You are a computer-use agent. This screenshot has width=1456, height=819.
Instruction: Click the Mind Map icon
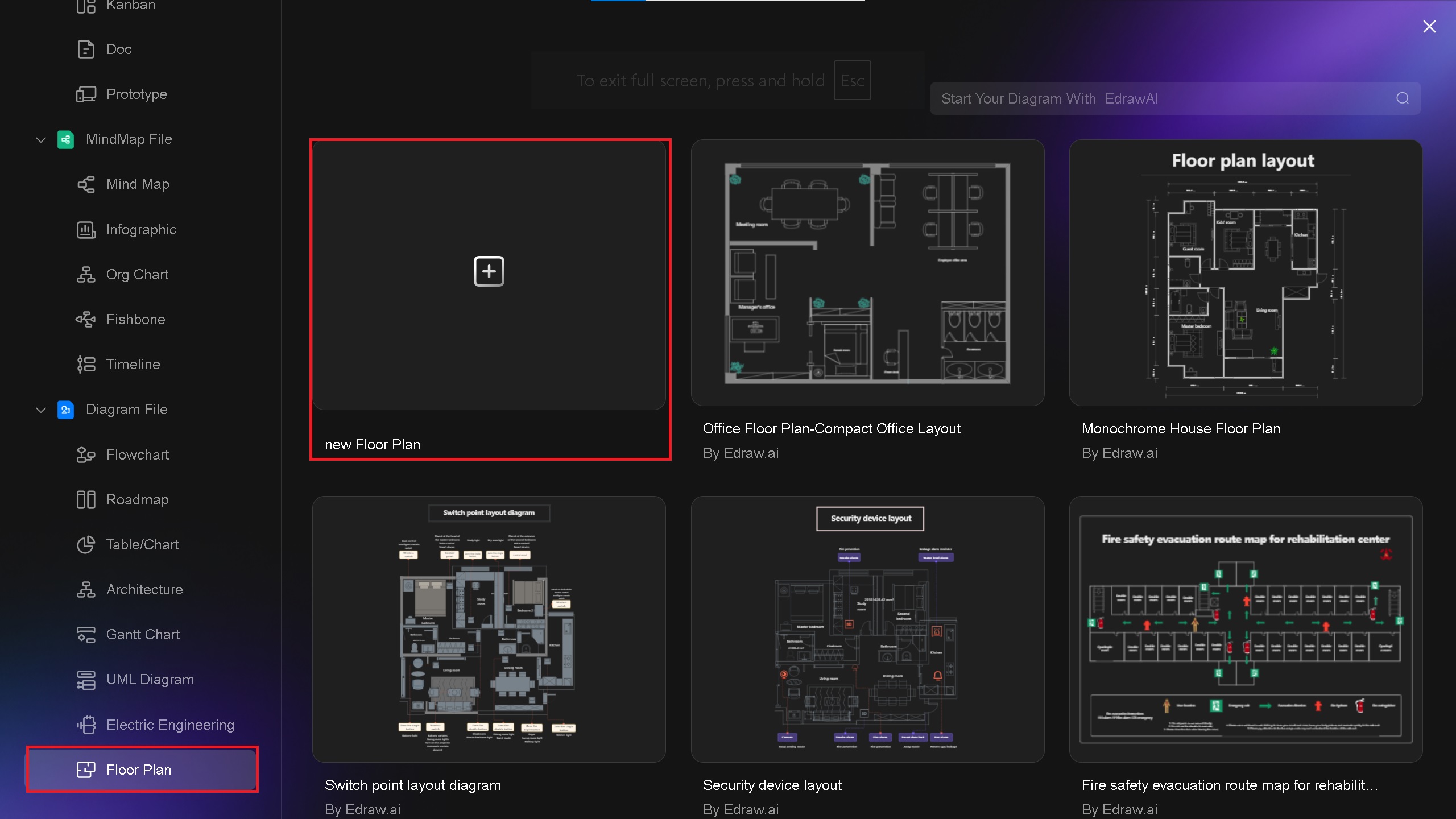click(86, 184)
